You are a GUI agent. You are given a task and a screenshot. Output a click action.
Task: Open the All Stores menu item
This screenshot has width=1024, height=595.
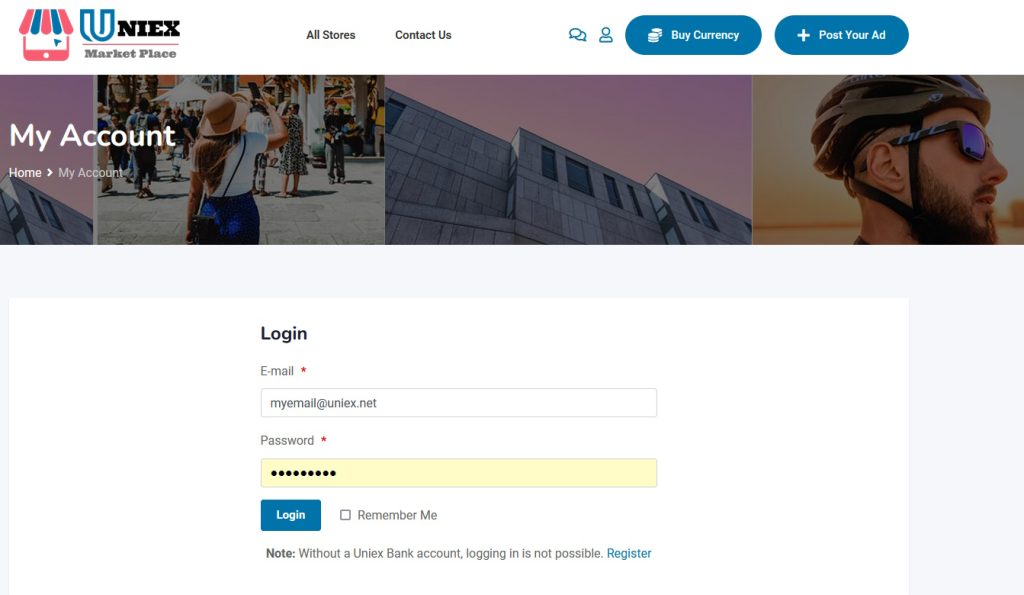(x=330, y=35)
